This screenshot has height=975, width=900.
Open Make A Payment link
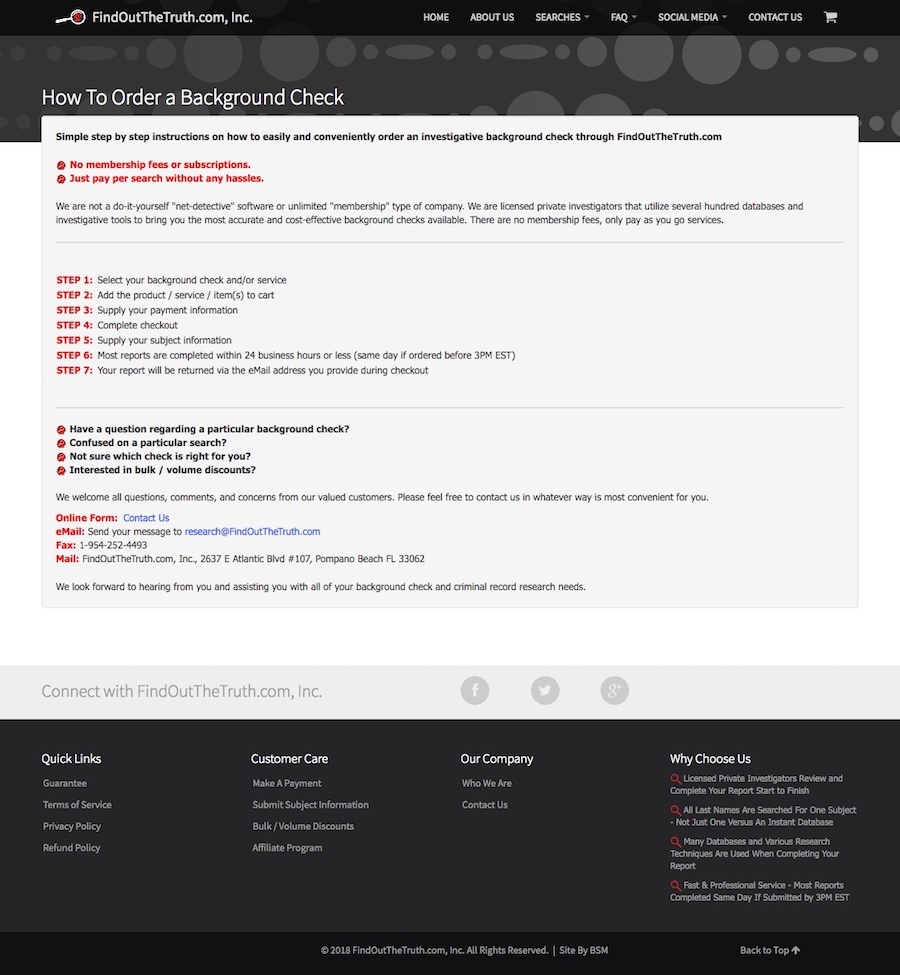click(x=287, y=783)
